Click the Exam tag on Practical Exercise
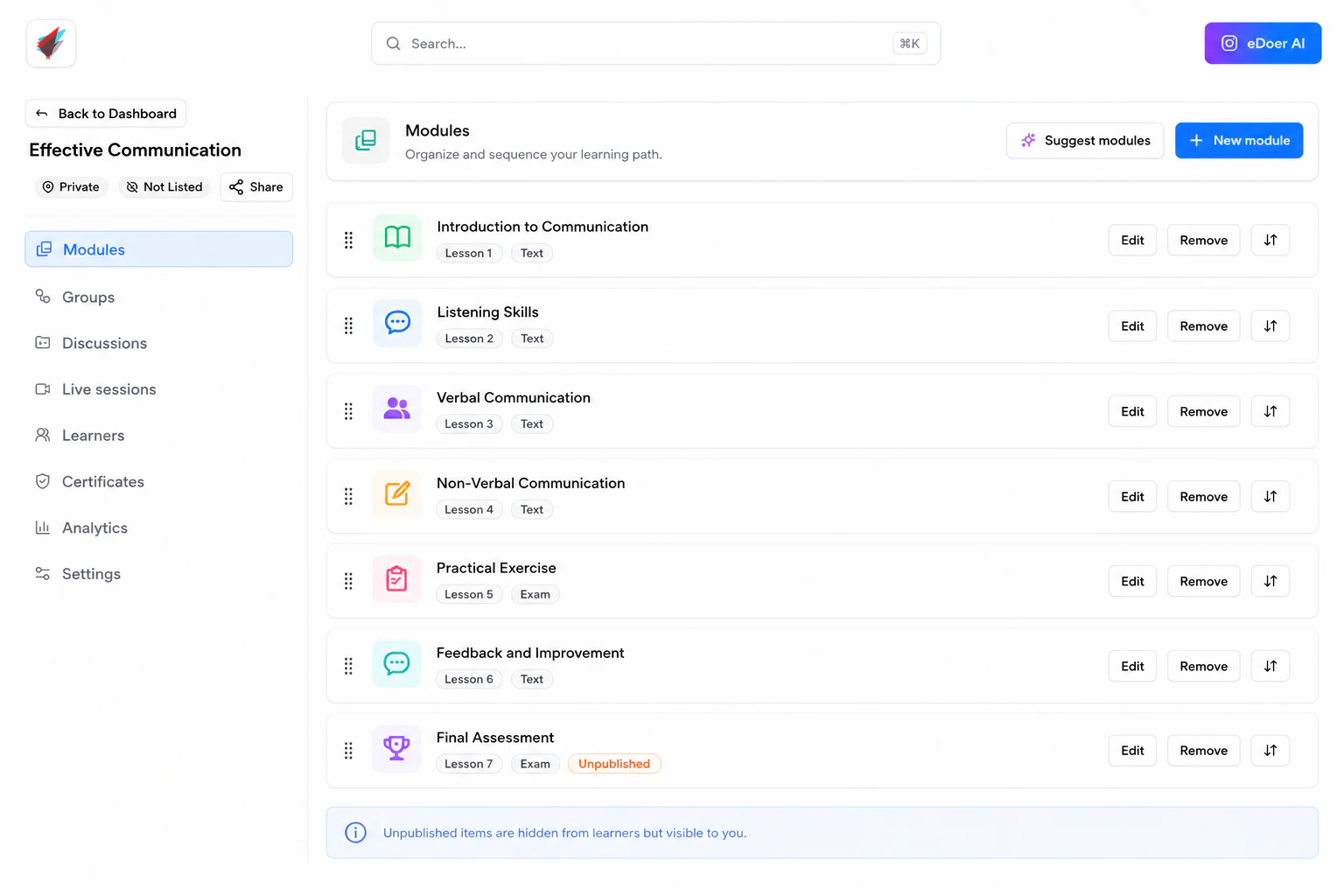1344x896 pixels. 535,594
